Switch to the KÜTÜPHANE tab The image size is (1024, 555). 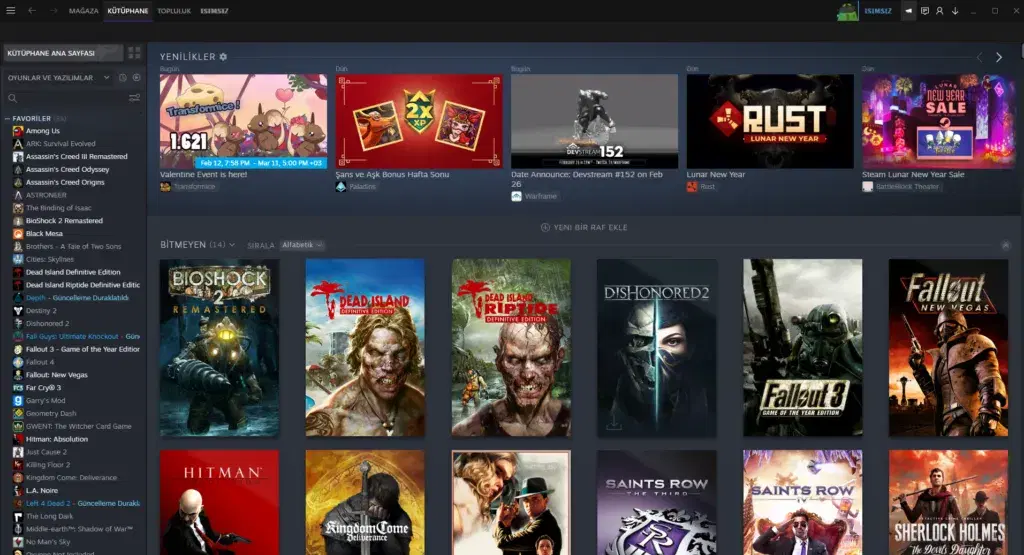pyautogui.click(x=128, y=11)
